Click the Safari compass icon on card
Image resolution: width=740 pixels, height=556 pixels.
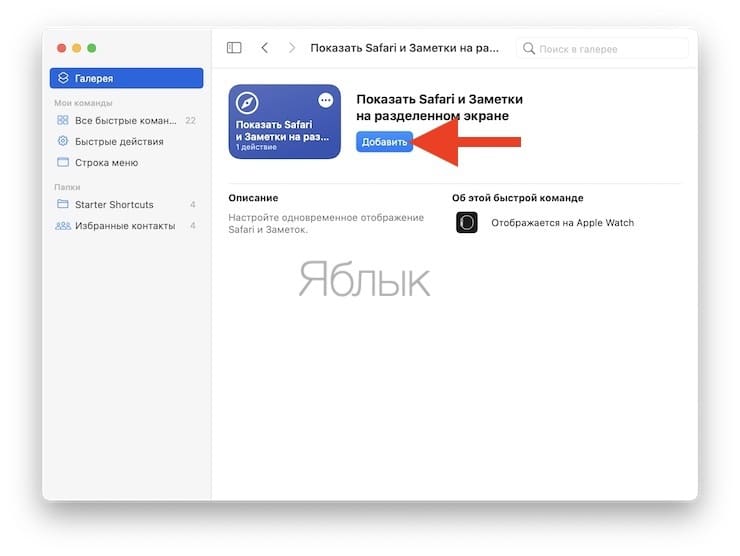pos(247,102)
